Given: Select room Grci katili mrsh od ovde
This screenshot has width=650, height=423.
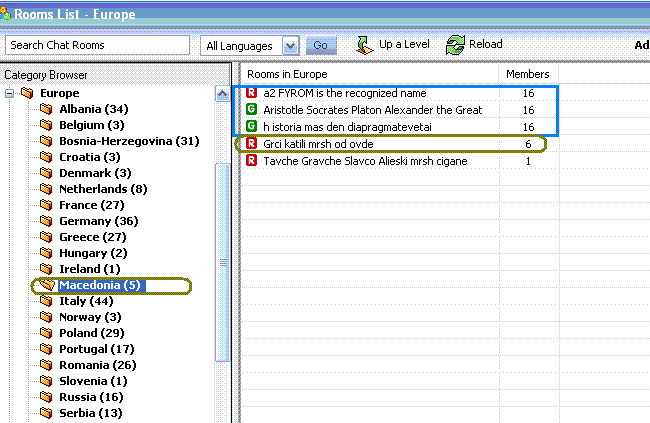Looking at the screenshot, I should click(x=318, y=144).
